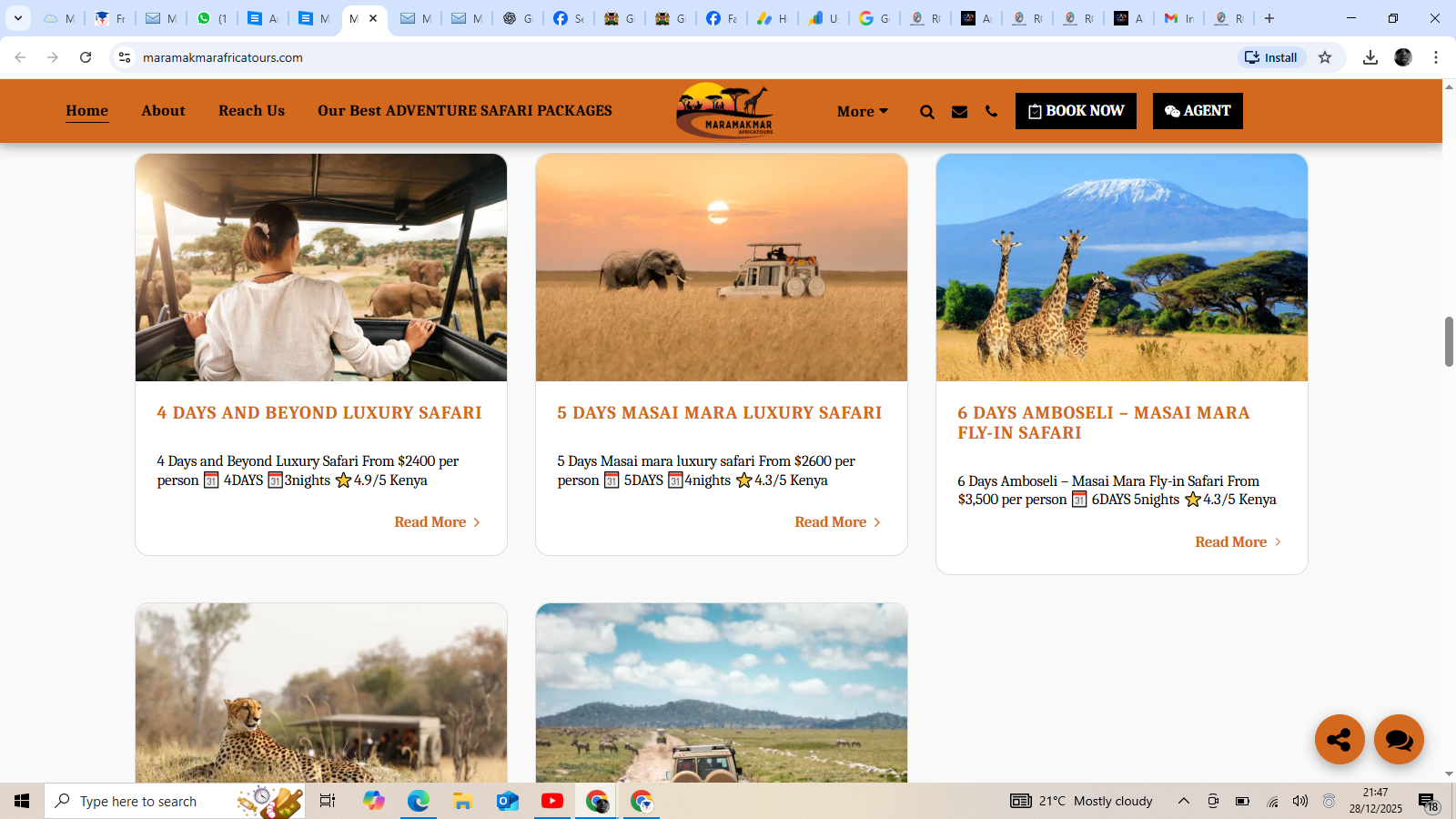
Task: Open Our Best ADVENTURE SAFARI PACKAGES menu
Action: tap(465, 110)
